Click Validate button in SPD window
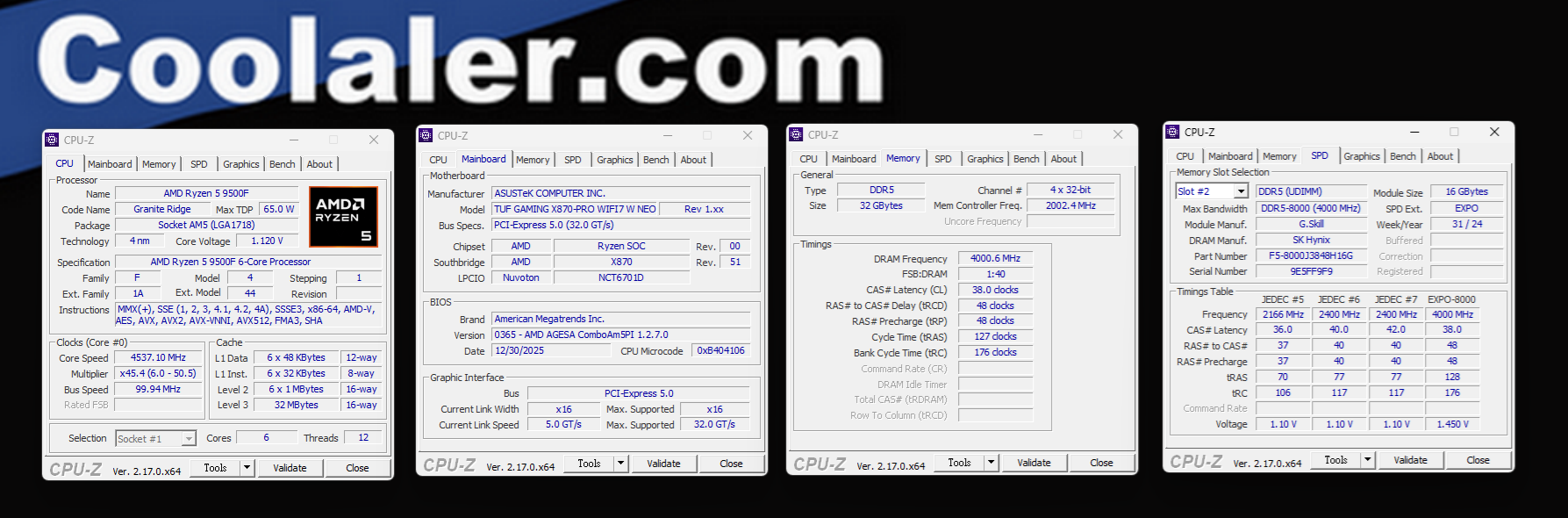The image size is (1568, 518). tap(1410, 460)
